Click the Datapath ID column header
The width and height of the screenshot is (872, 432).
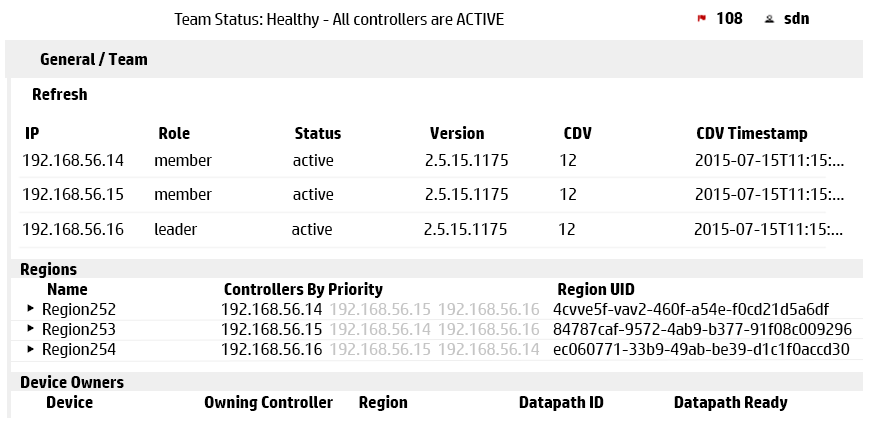tap(561, 403)
